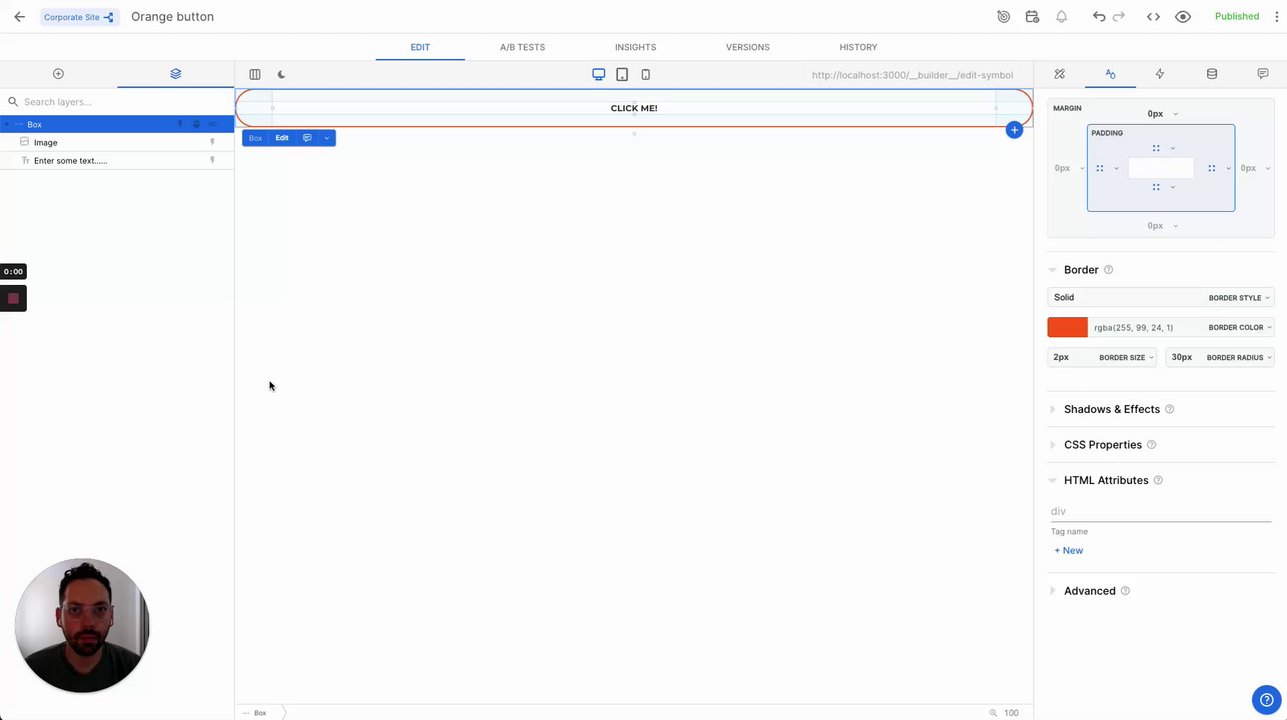The image size is (1287, 720).
Task: Redo the last change
Action: pos(1119,17)
